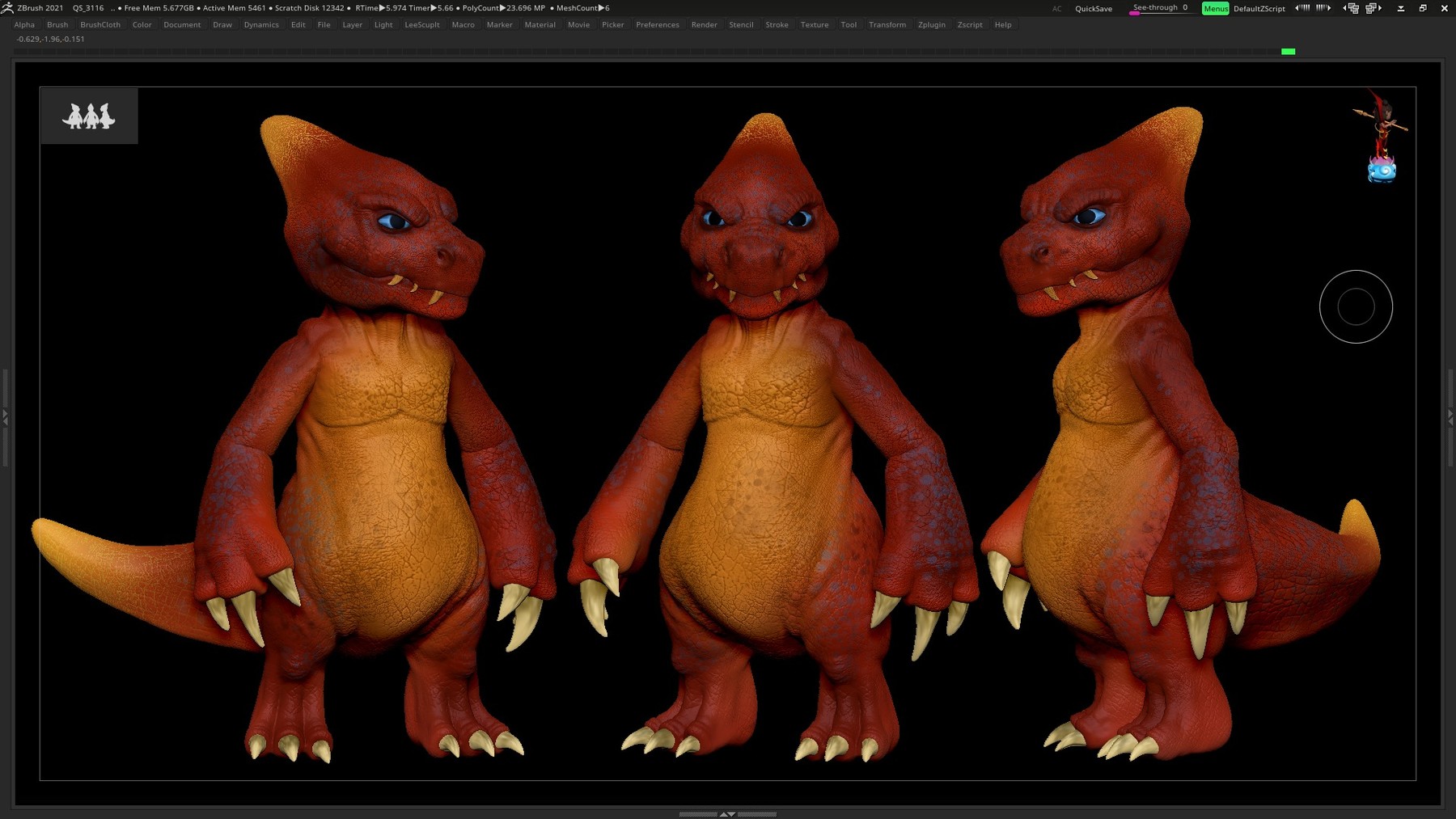Open the next document view icon
The height and width of the screenshot is (819, 1456).
click(1373, 8)
